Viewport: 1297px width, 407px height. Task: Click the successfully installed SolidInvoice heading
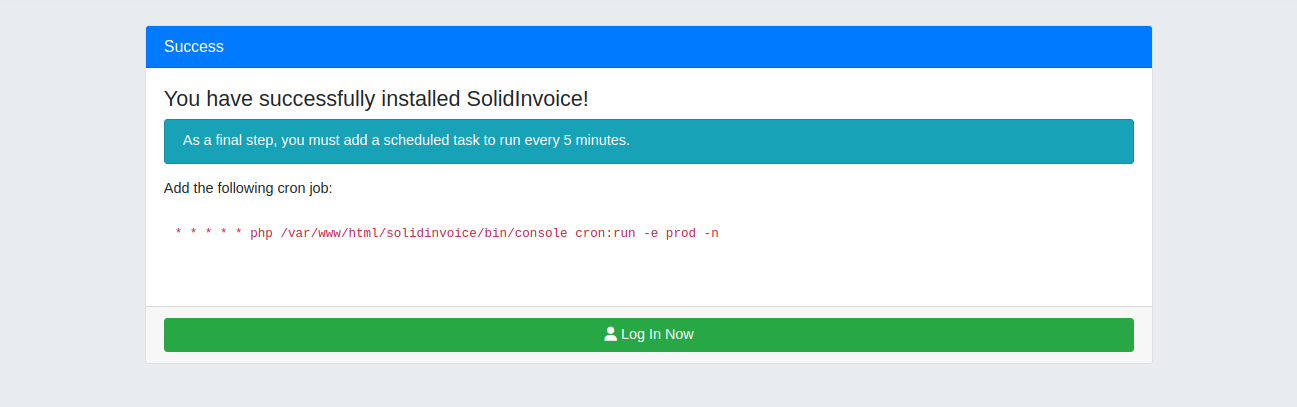tap(376, 99)
